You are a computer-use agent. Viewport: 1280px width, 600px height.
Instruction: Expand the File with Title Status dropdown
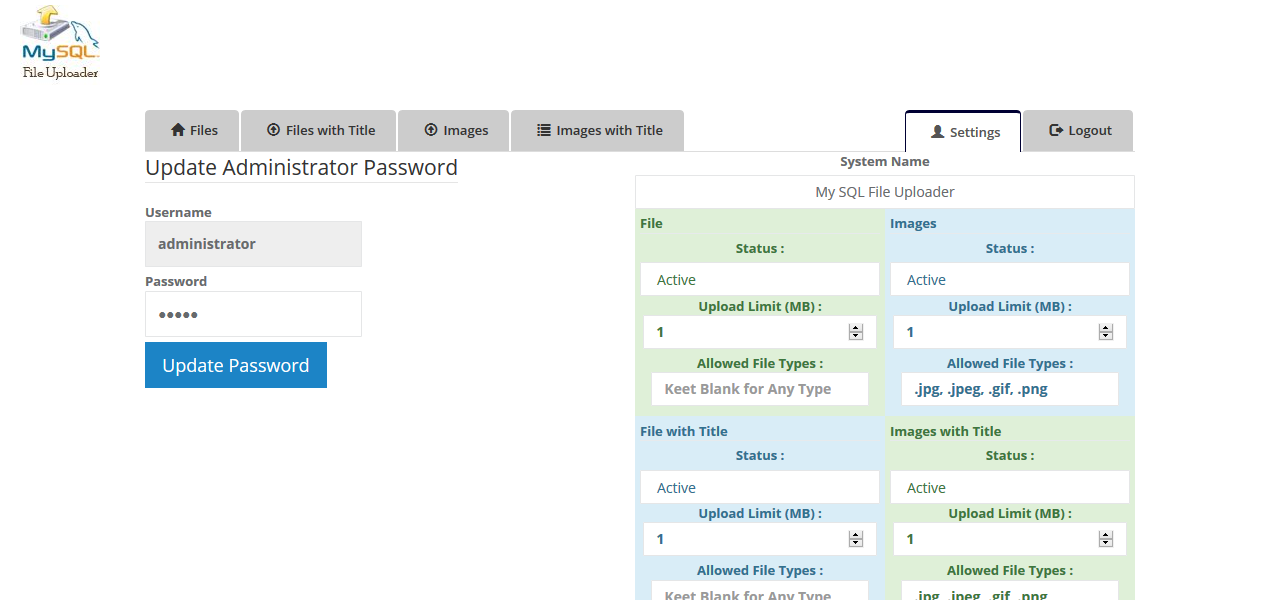click(x=760, y=487)
